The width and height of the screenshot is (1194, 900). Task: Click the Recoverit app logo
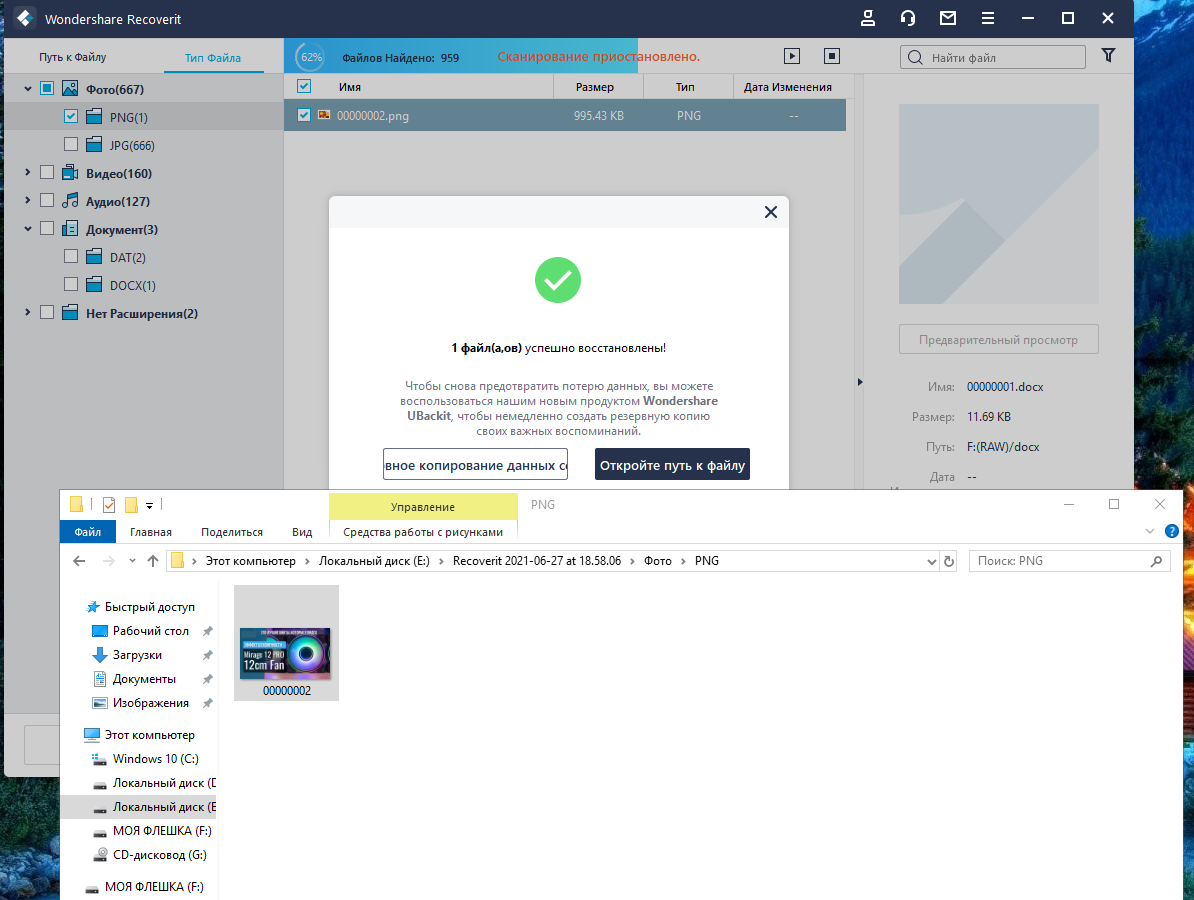pyautogui.click(x=24, y=18)
